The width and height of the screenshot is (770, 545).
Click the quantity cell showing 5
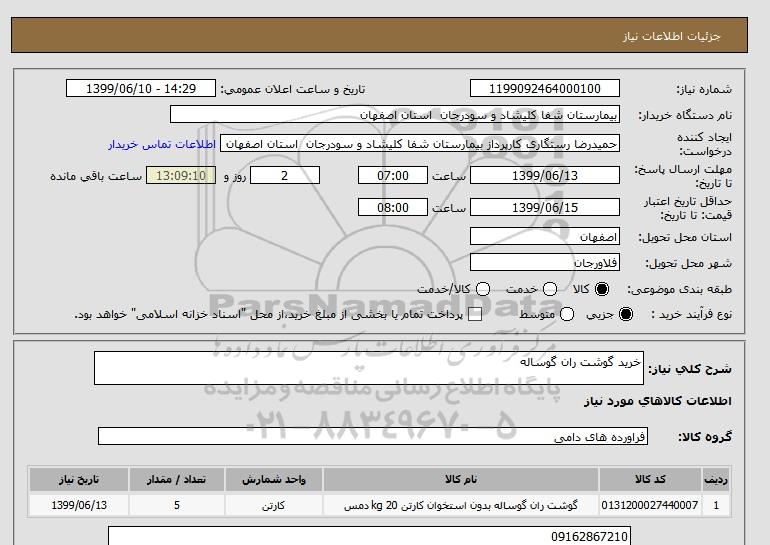(x=177, y=505)
